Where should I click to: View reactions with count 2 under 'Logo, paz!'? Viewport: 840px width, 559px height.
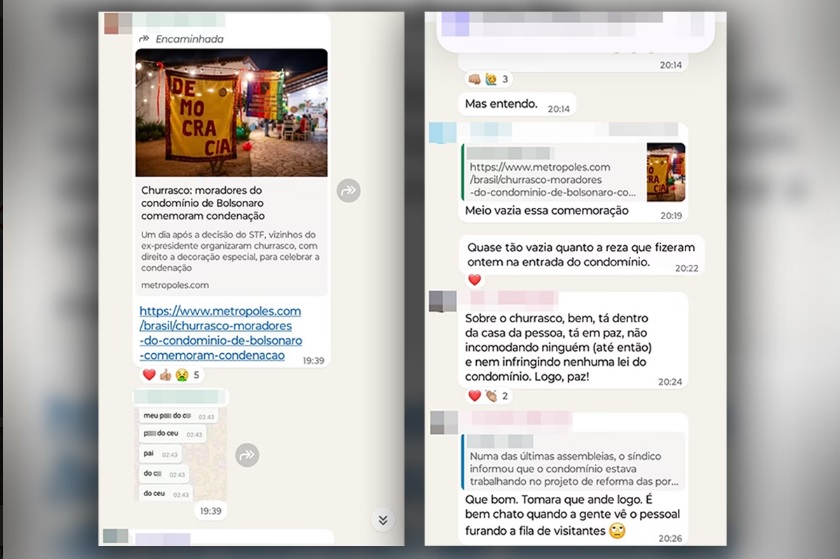click(488, 396)
